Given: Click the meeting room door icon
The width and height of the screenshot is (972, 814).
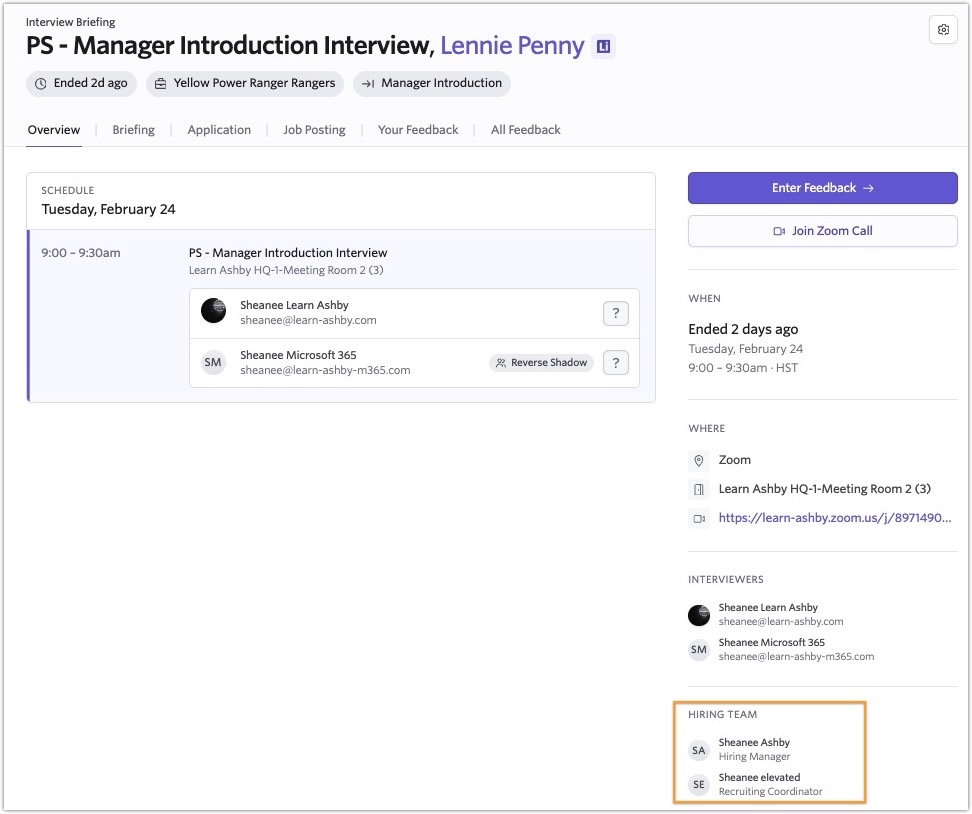Looking at the screenshot, I should point(699,490).
